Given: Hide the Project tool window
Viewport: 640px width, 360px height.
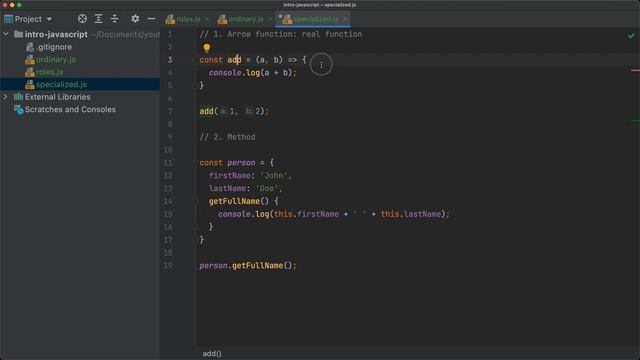Looking at the screenshot, I should 151,19.
